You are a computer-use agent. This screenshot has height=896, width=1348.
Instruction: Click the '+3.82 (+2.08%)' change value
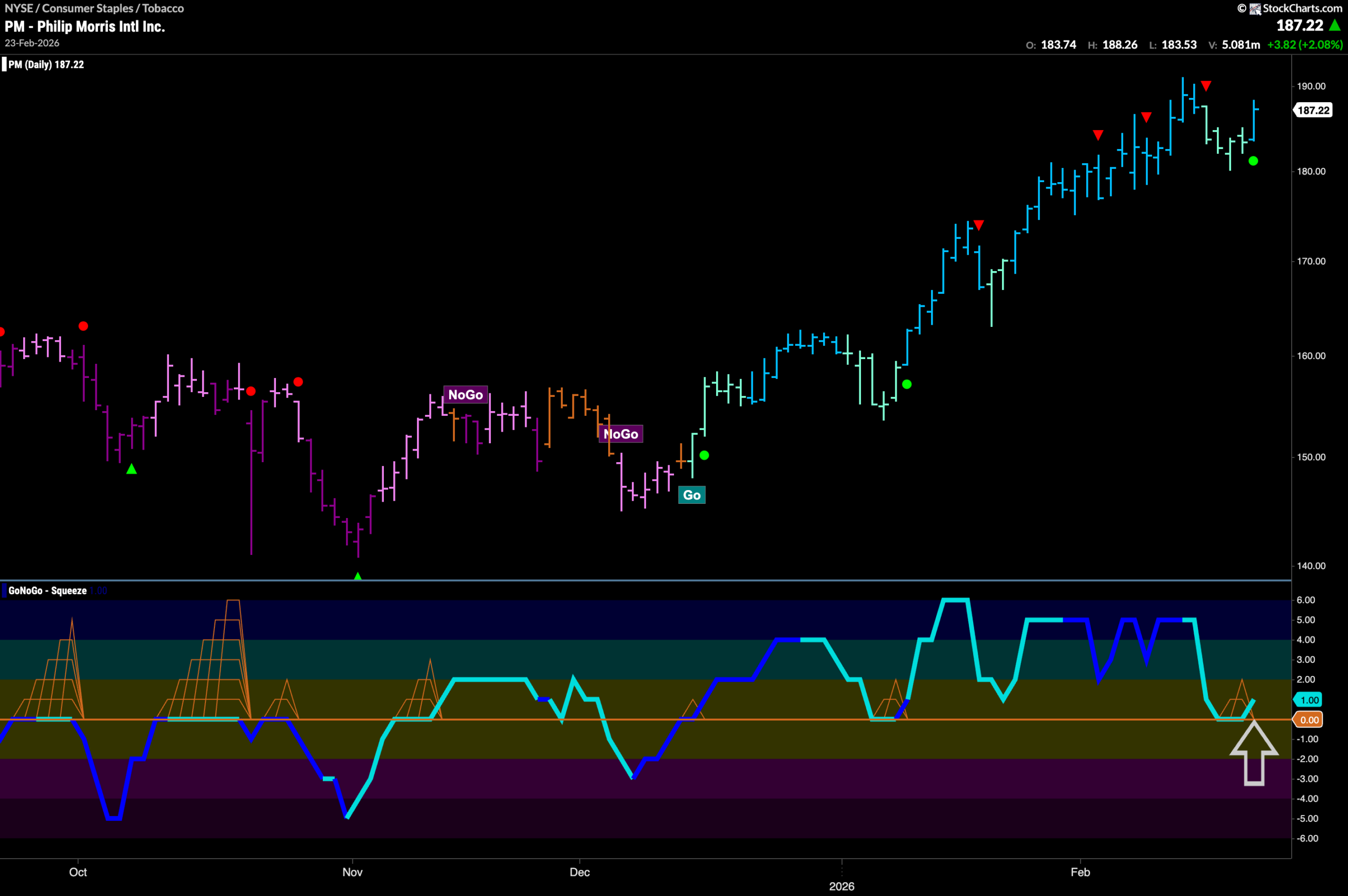pos(1305,45)
